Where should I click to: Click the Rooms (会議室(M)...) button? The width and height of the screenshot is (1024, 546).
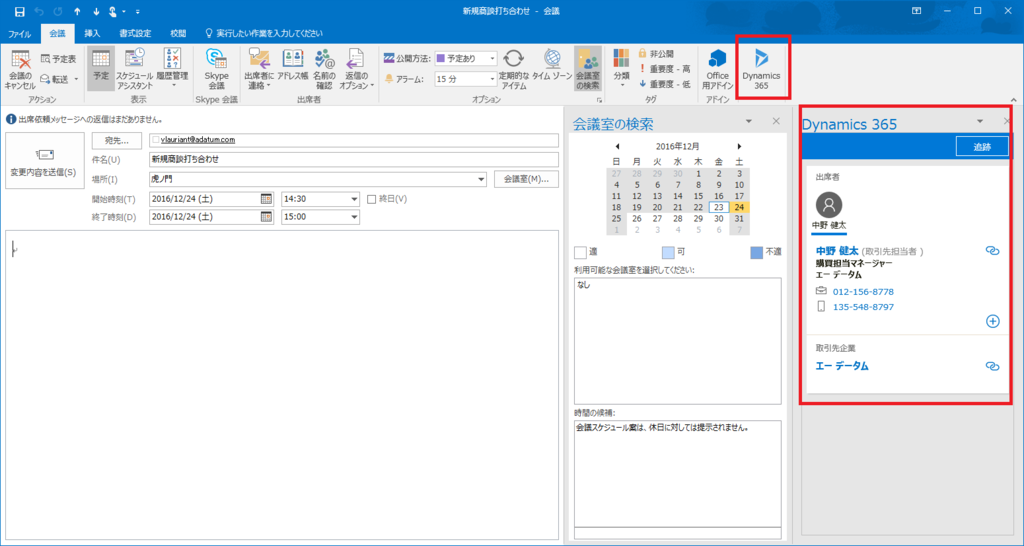coord(526,179)
